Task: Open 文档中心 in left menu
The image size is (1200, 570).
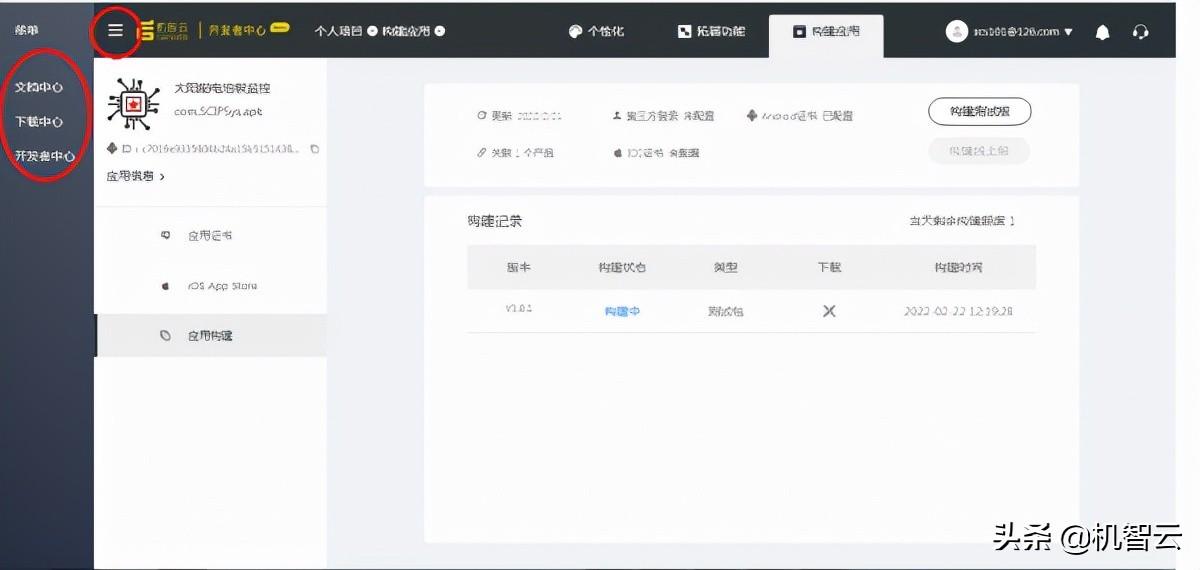Action: point(39,88)
